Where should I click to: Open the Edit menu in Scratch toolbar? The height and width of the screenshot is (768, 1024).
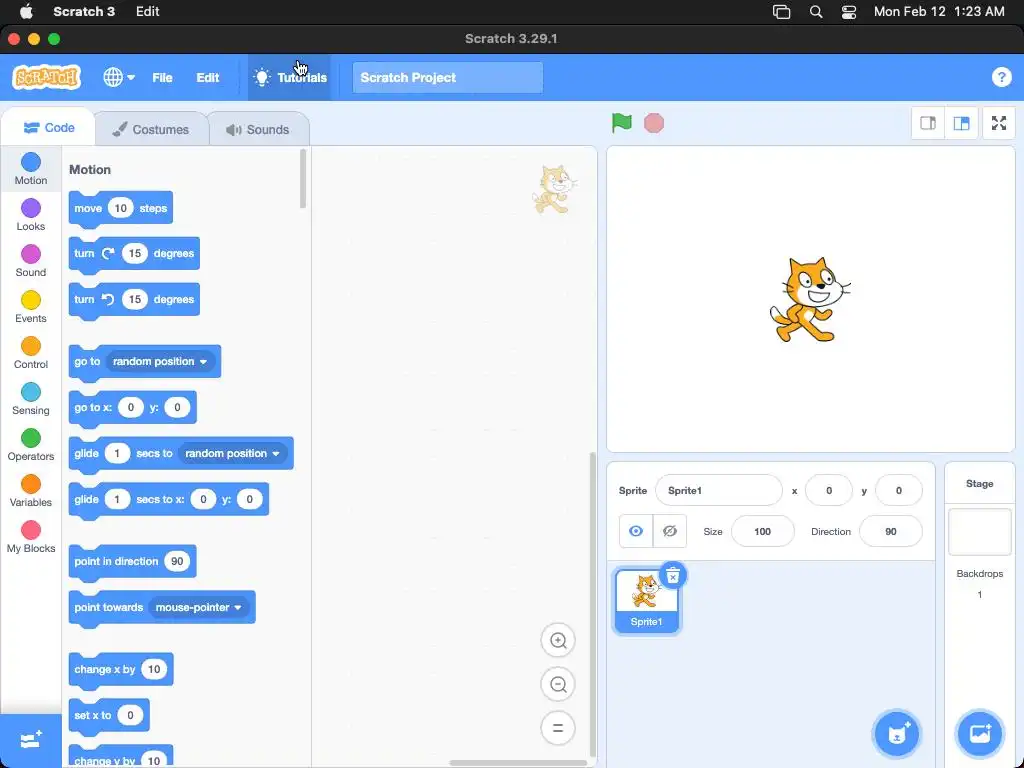click(208, 77)
